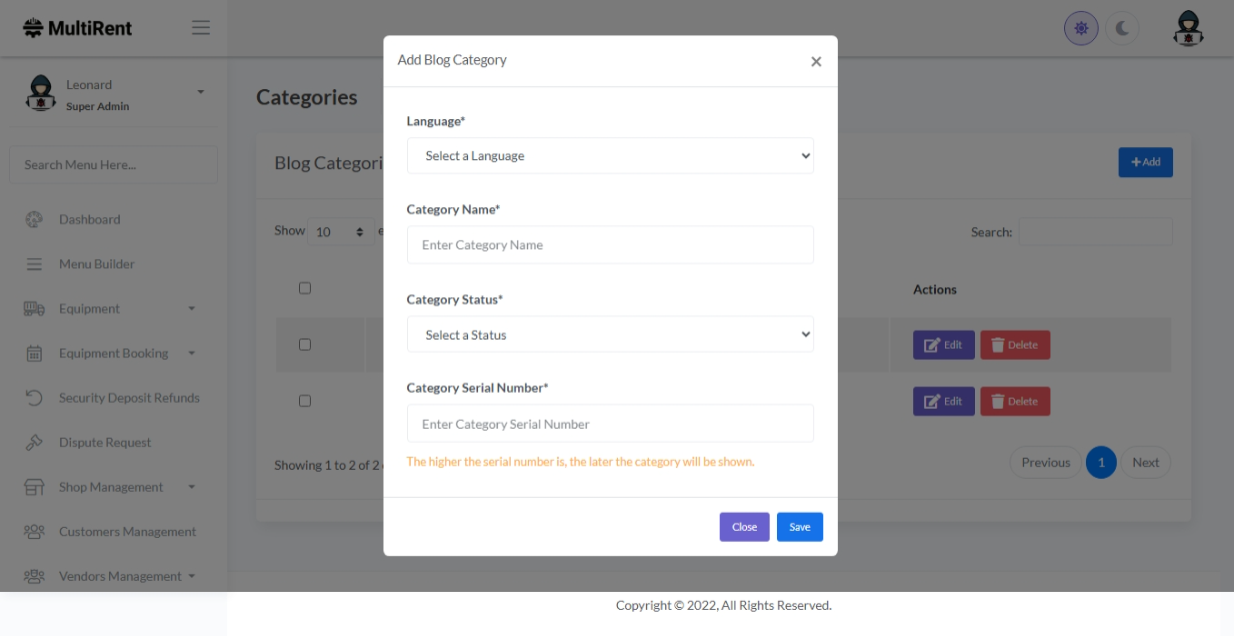Click the Enter Category Name field

point(610,245)
